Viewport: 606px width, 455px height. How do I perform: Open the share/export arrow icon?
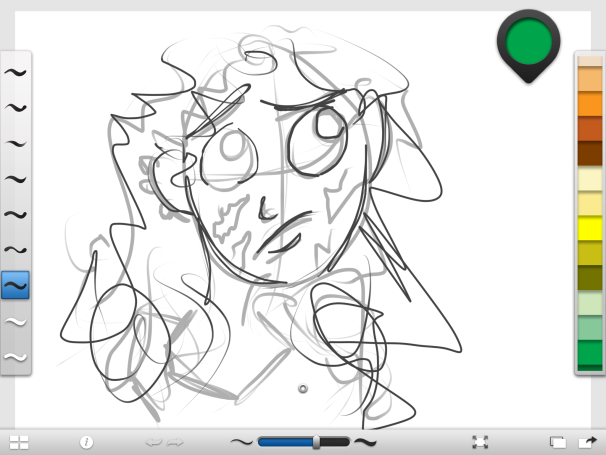click(587, 442)
